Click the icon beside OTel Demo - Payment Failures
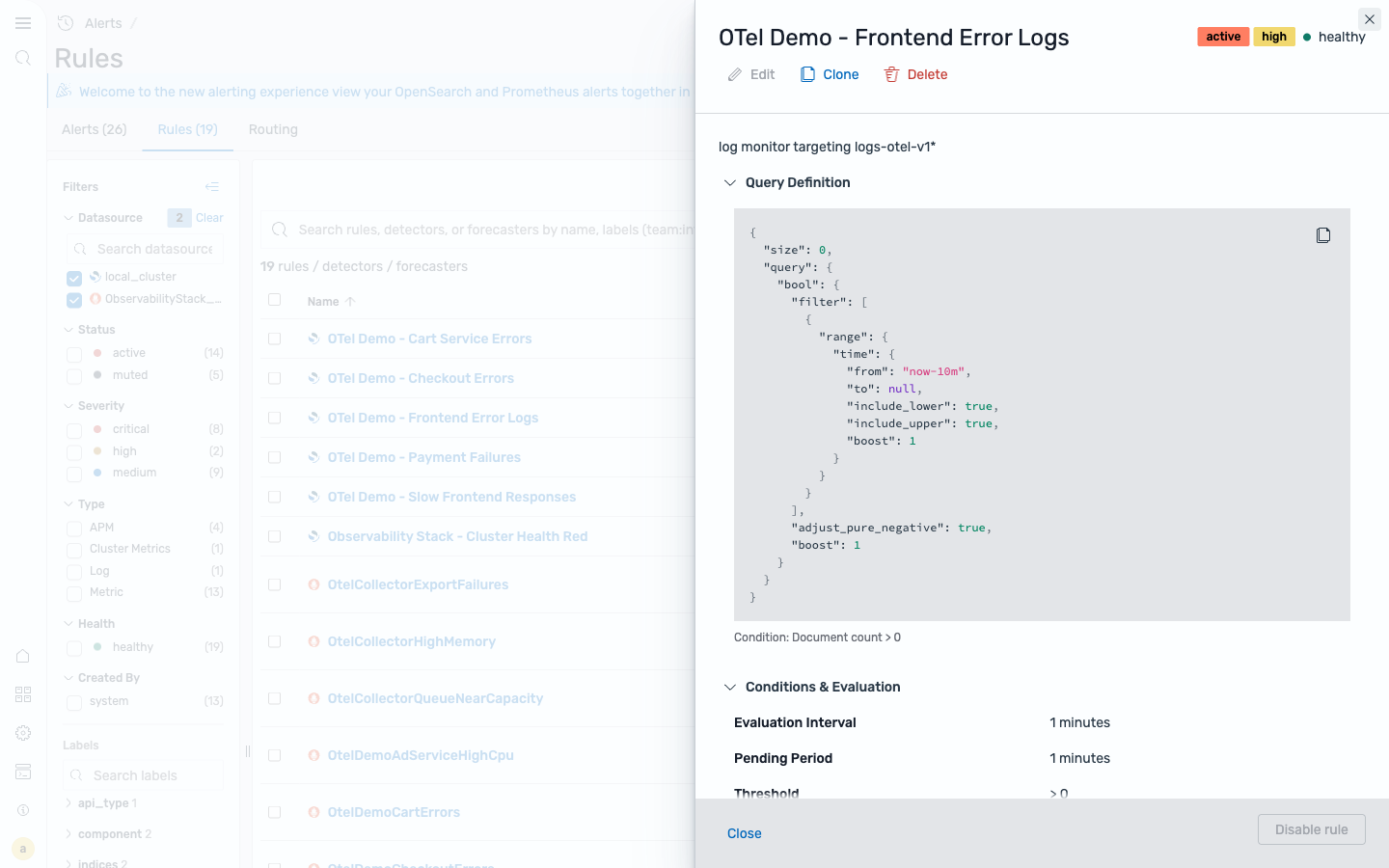The width and height of the screenshot is (1389, 868). (x=313, y=457)
